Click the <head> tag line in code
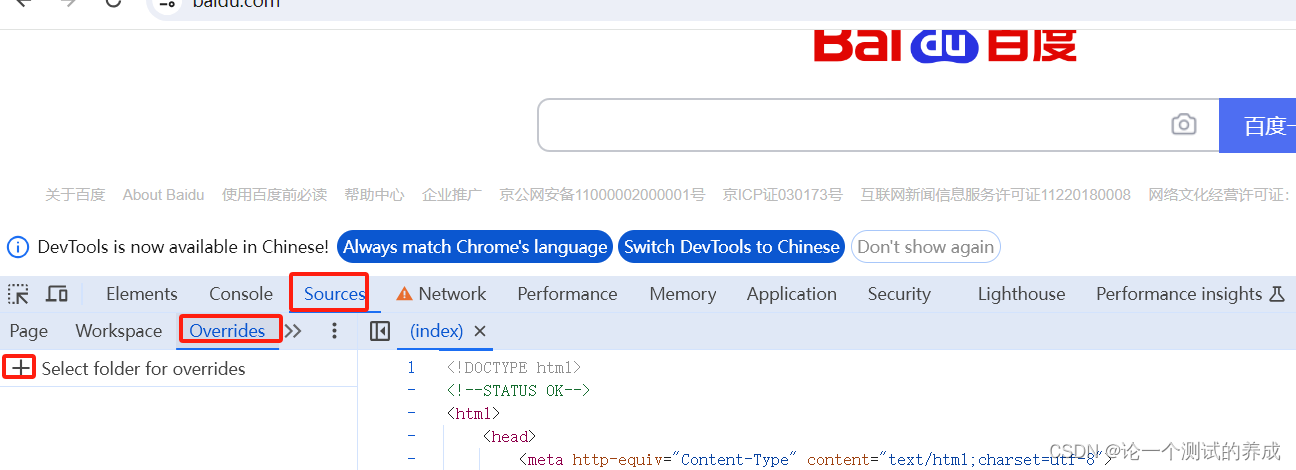Viewport: 1296px width, 470px height. 509,437
